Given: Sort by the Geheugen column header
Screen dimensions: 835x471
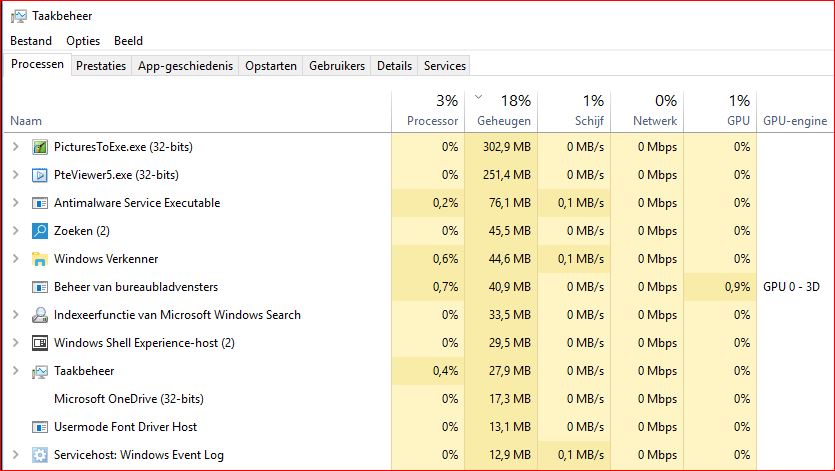Looking at the screenshot, I should coord(501,111).
